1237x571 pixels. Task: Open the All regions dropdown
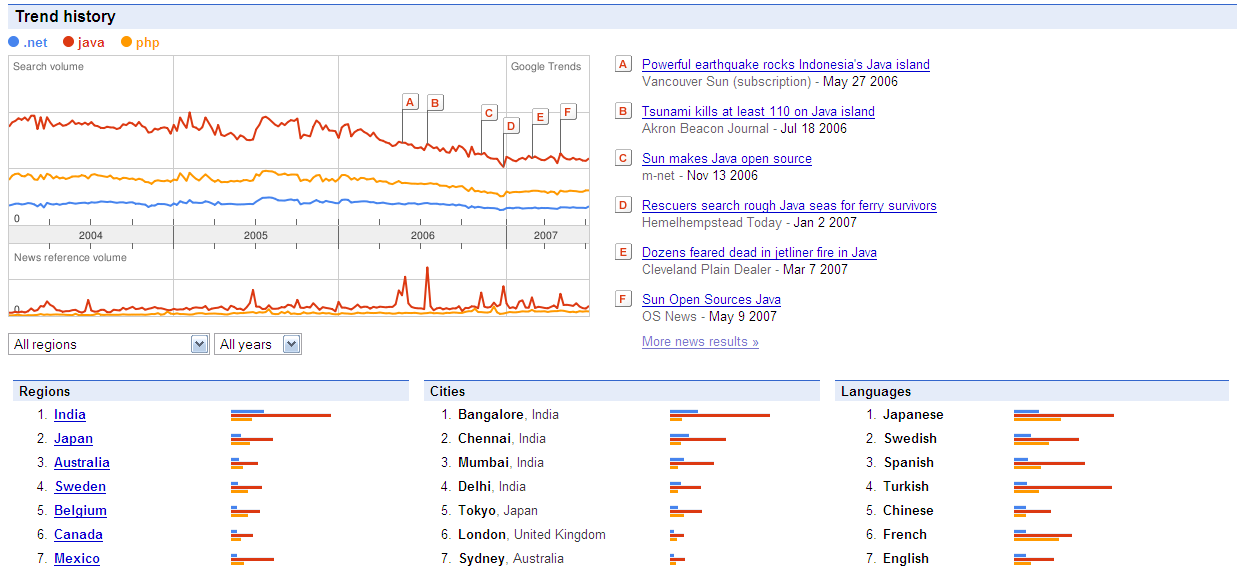point(108,344)
